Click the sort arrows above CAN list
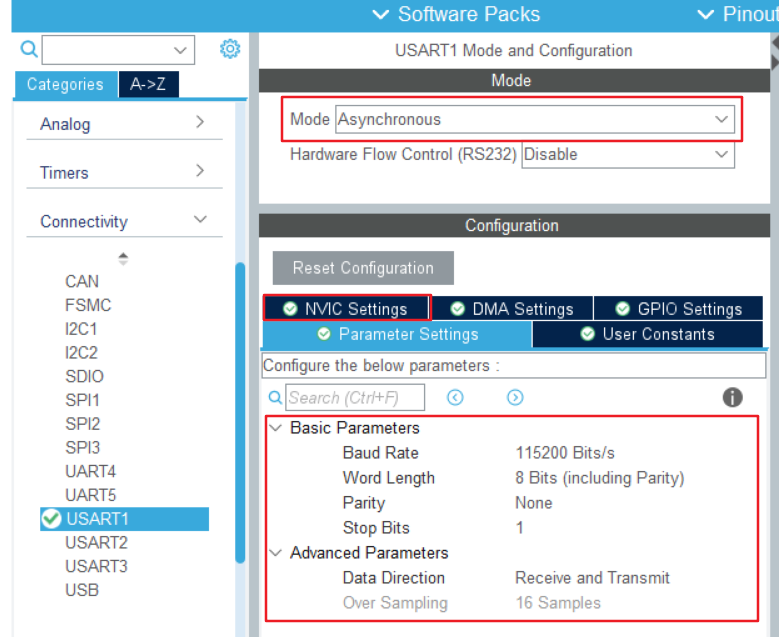The height and width of the screenshot is (637, 779). pyautogui.click(x=123, y=258)
